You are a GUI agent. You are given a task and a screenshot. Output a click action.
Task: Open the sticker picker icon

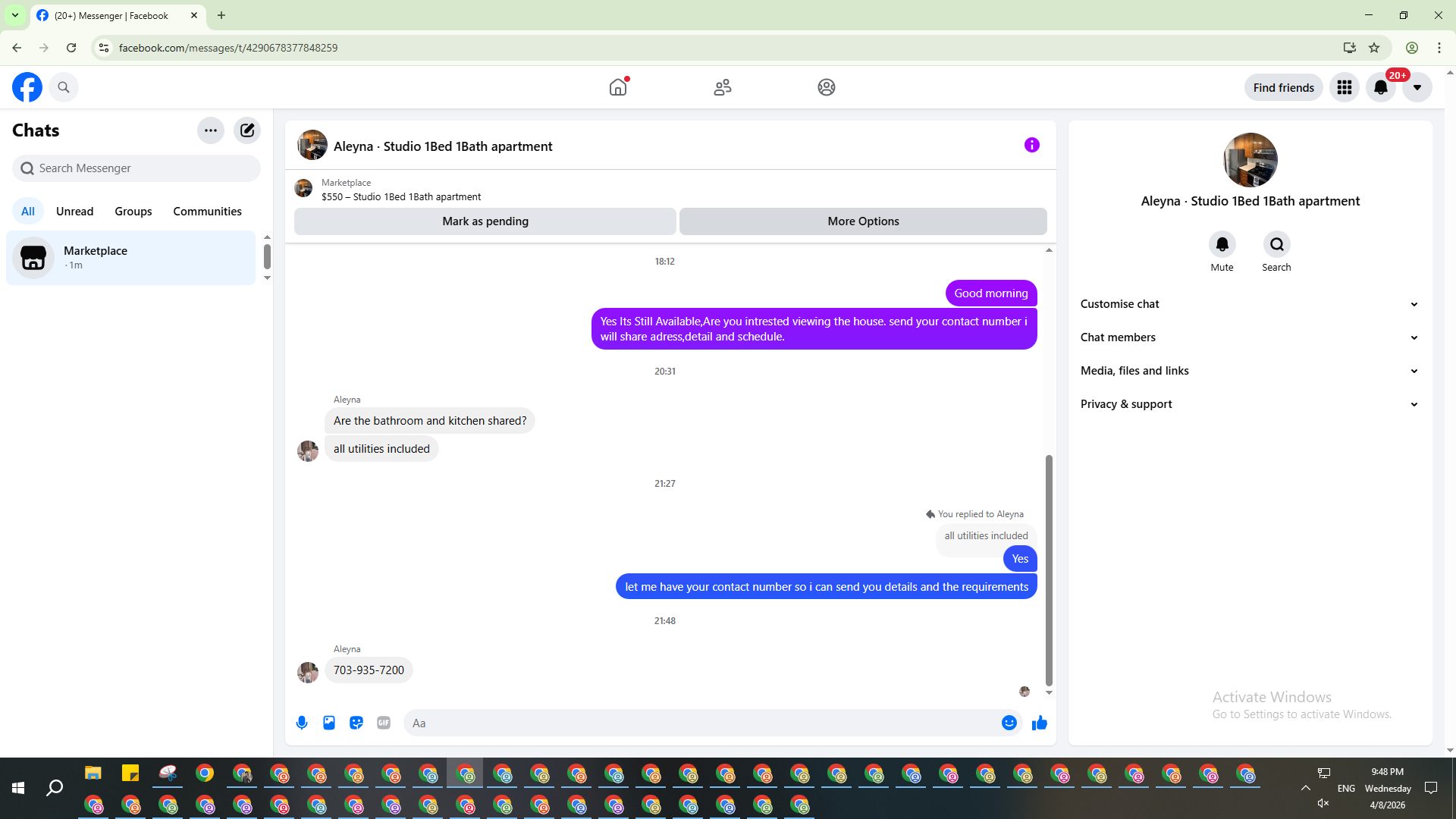pyautogui.click(x=356, y=723)
